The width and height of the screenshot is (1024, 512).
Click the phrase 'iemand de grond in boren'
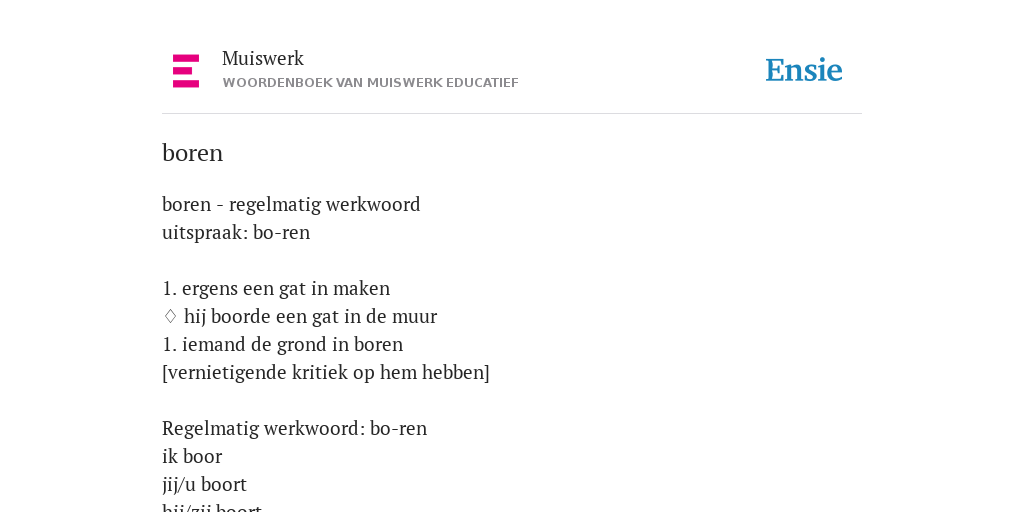(293, 345)
